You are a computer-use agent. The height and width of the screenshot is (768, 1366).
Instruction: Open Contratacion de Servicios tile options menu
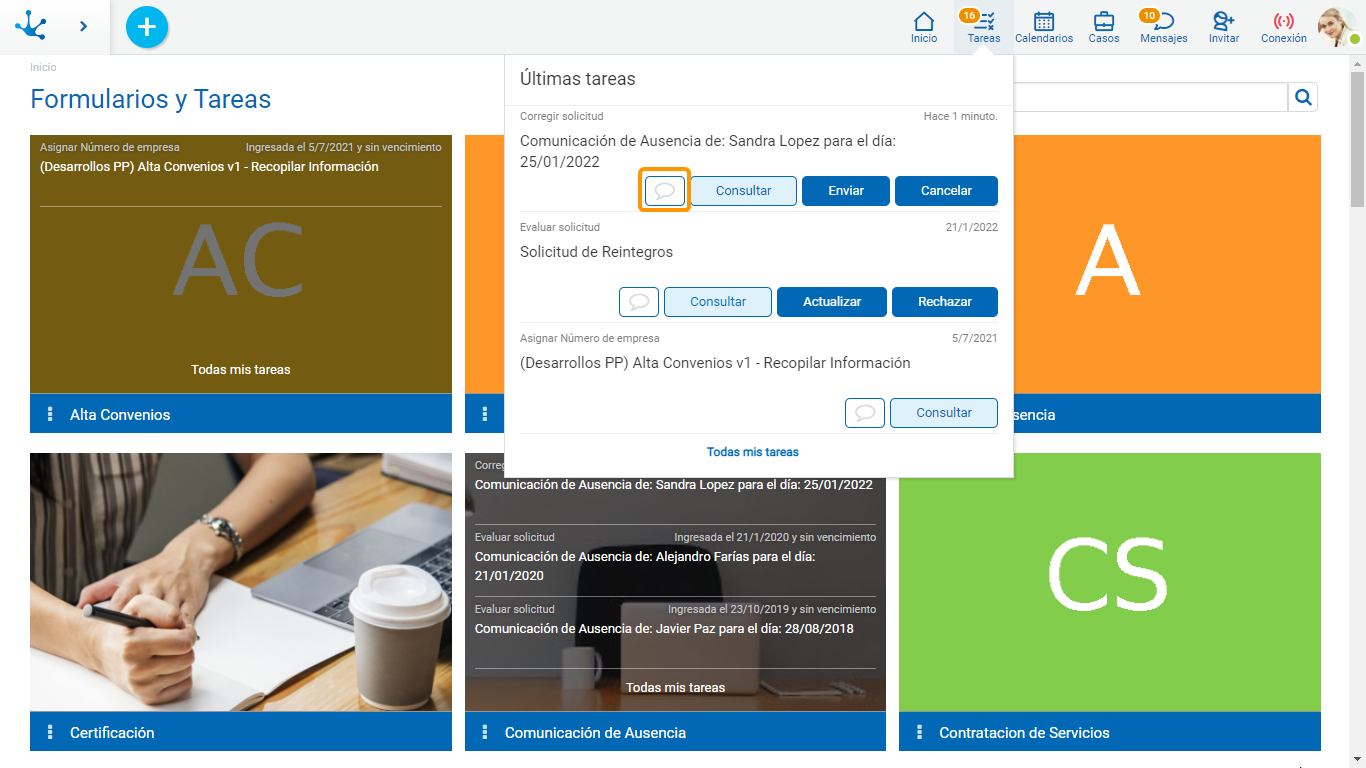point(919,732)
